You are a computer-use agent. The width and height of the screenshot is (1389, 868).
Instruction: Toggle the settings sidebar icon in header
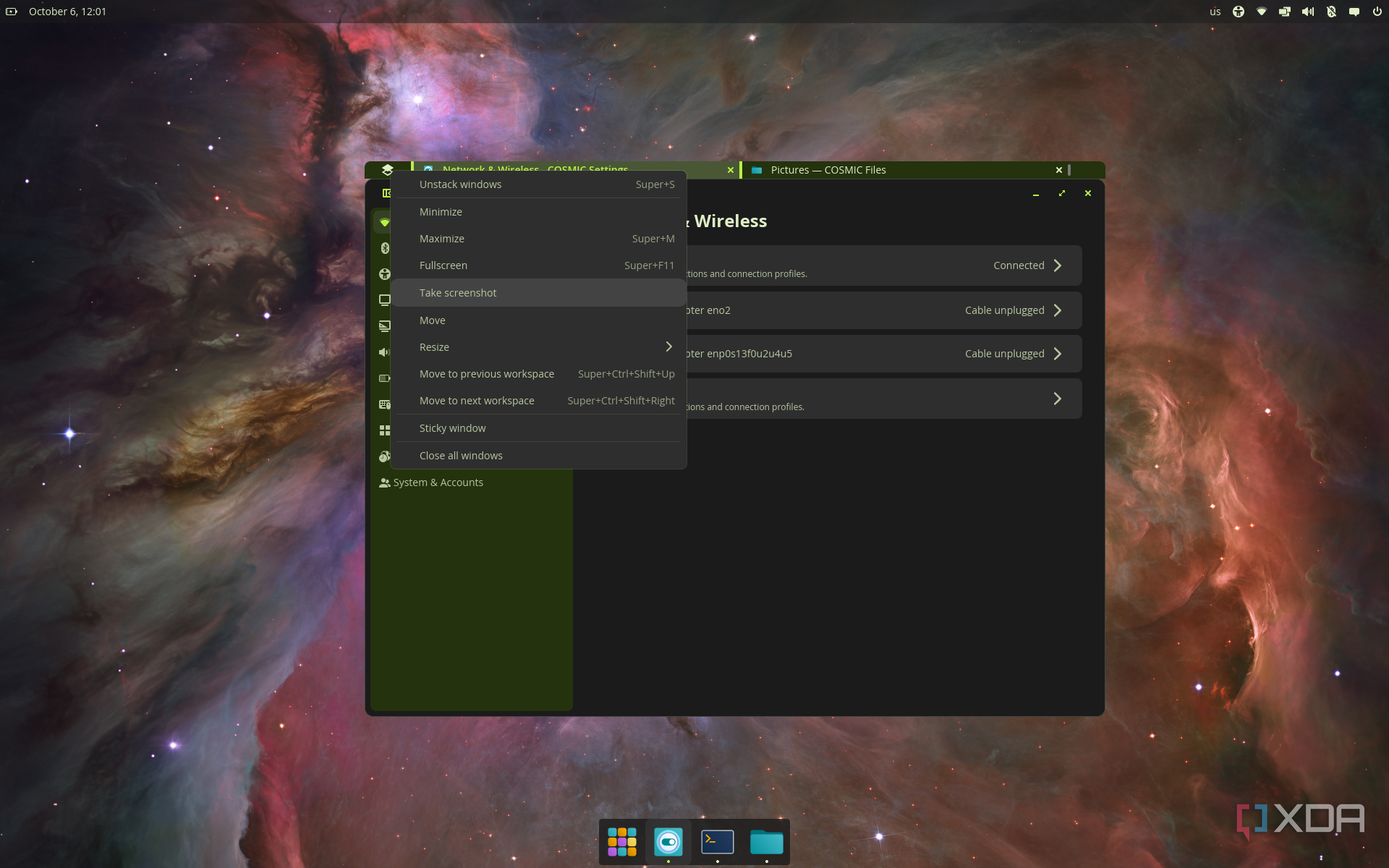coord(386,193)
